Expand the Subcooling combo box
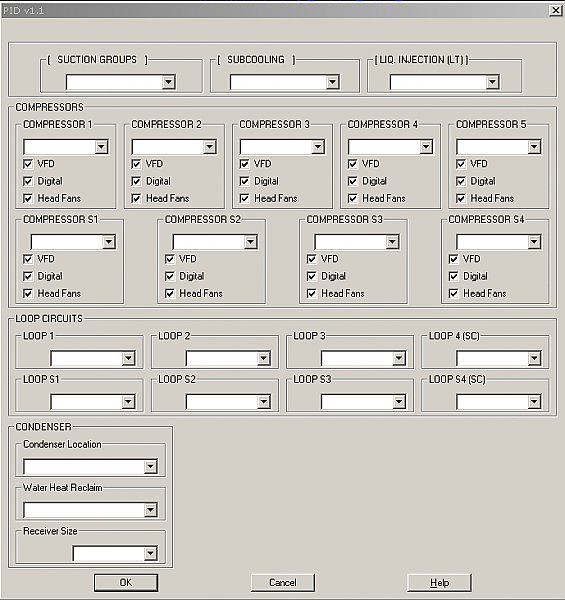Viewport: 565px width, 600px height. 284,82
